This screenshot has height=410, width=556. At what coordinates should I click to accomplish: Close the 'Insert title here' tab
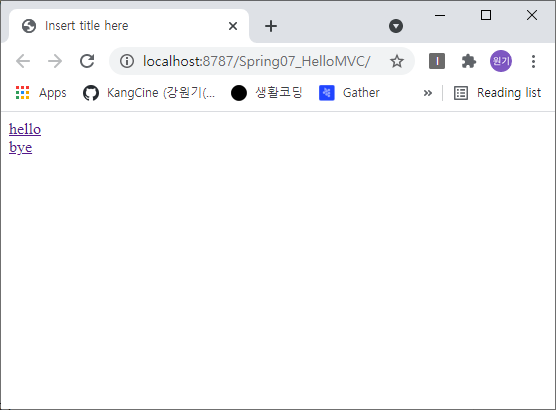pos(233,26)
